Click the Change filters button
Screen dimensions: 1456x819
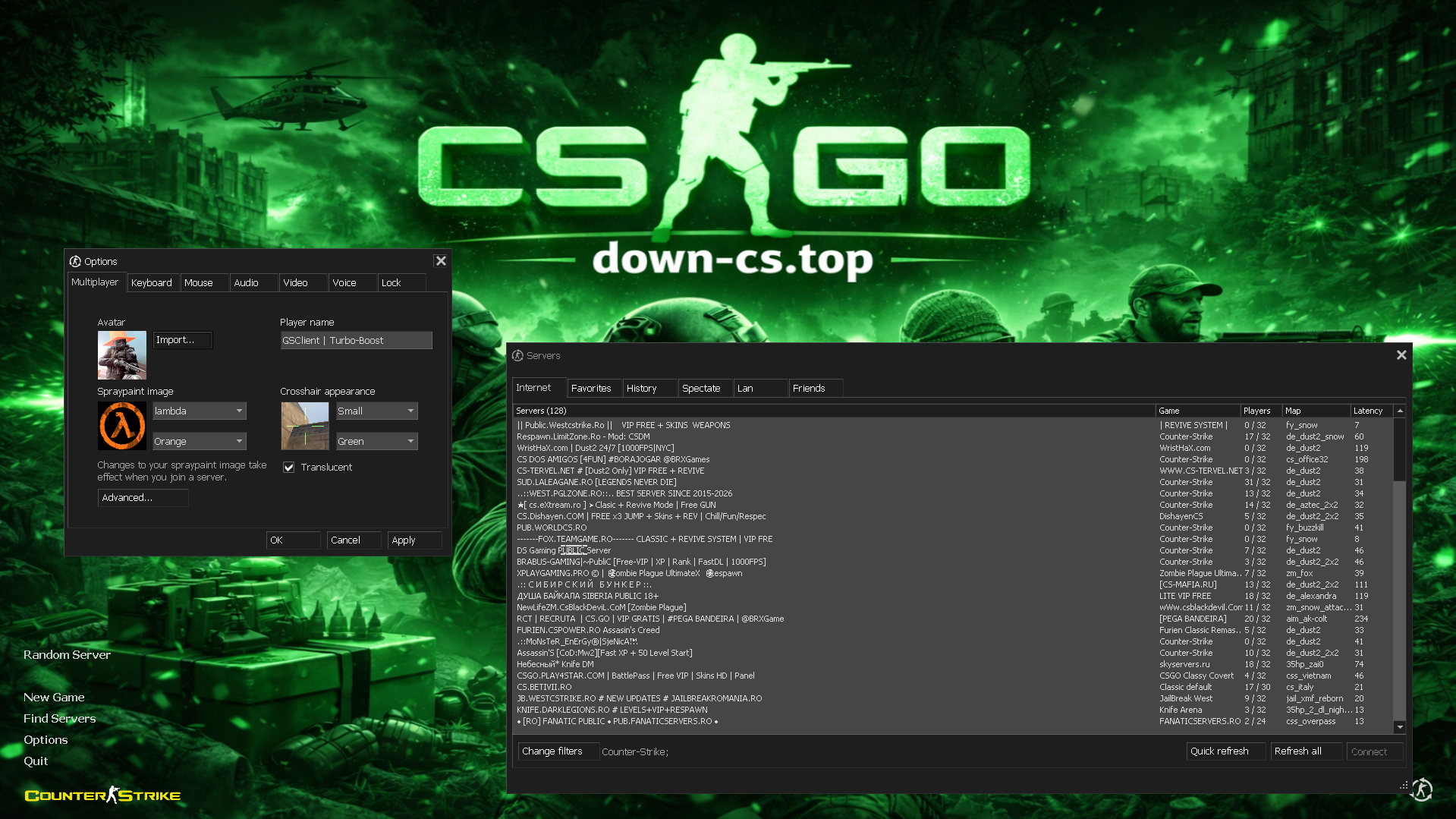[557, 751]
